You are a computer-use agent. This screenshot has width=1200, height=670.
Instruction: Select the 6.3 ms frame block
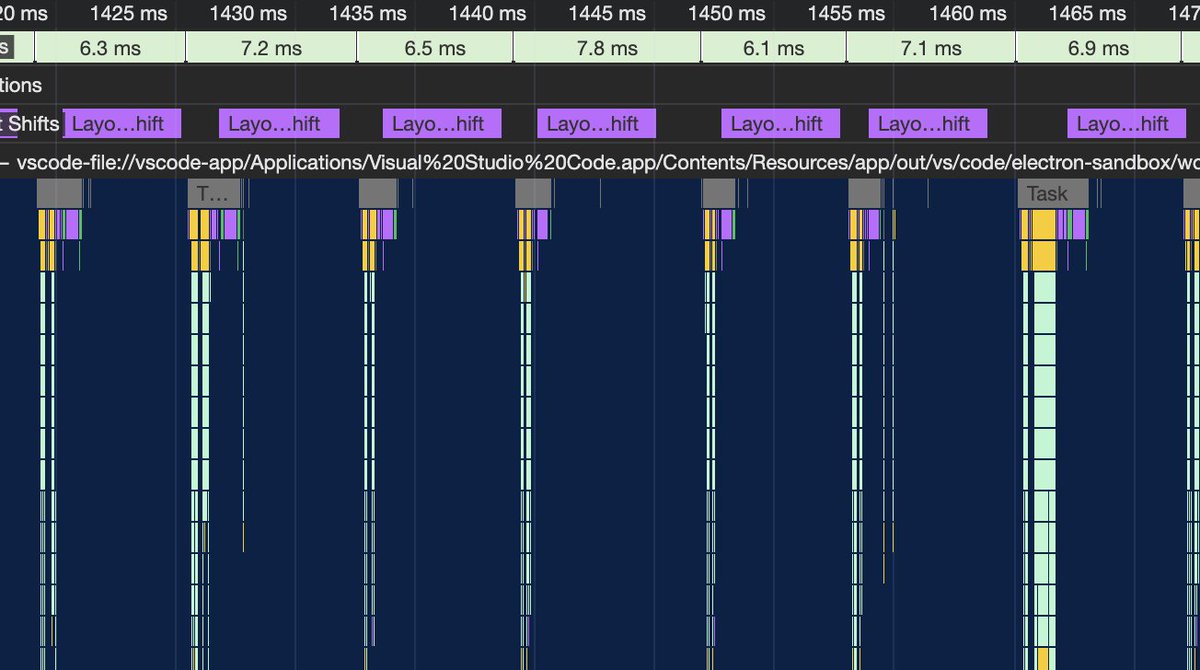[110, 48]
